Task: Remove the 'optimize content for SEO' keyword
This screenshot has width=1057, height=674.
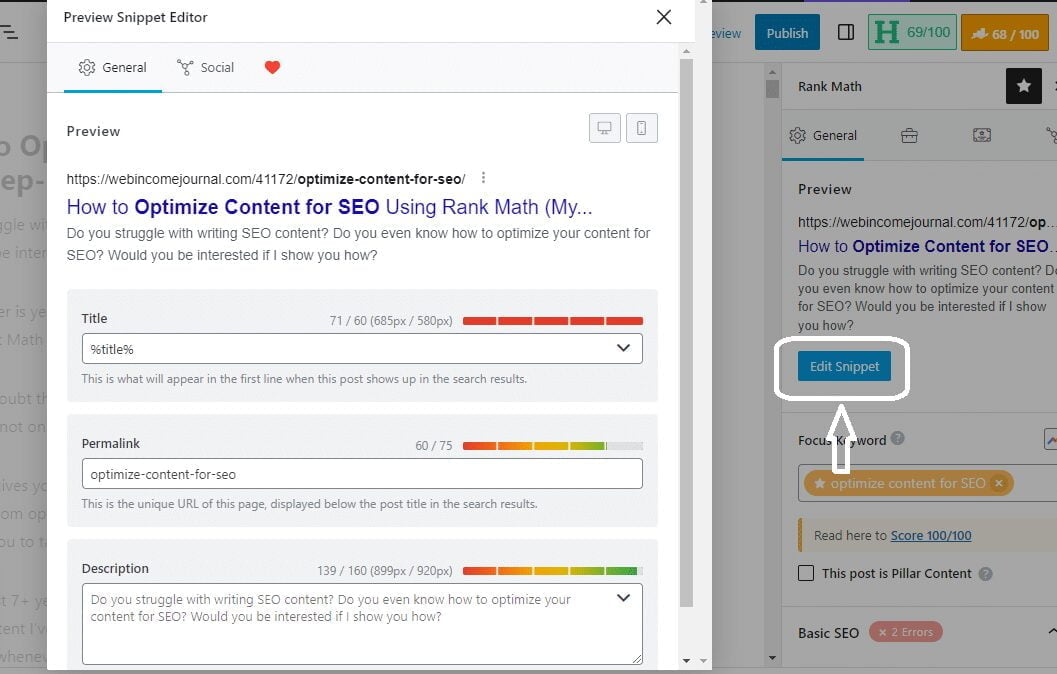Action: (x=999, y=483)
